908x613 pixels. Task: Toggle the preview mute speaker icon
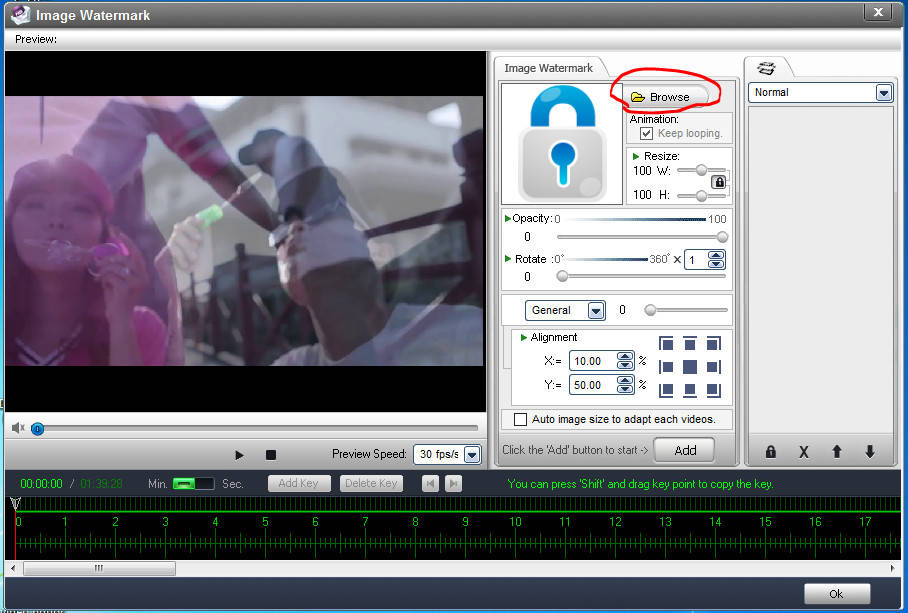(x=18, y=428)
